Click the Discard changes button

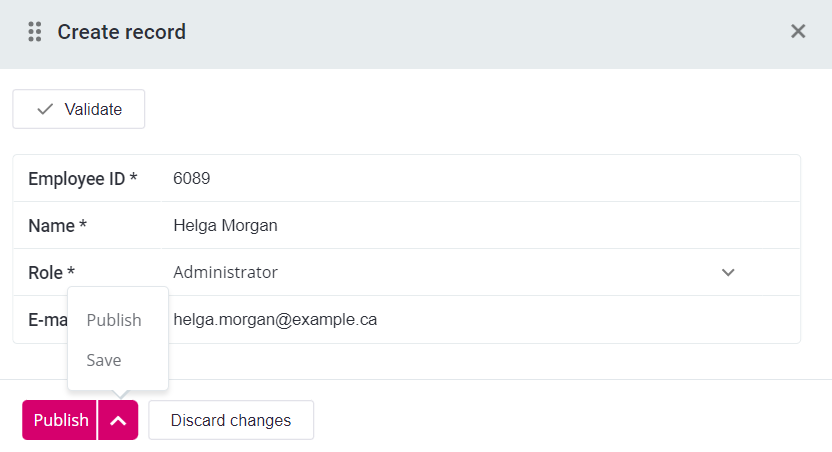[231, 420]
